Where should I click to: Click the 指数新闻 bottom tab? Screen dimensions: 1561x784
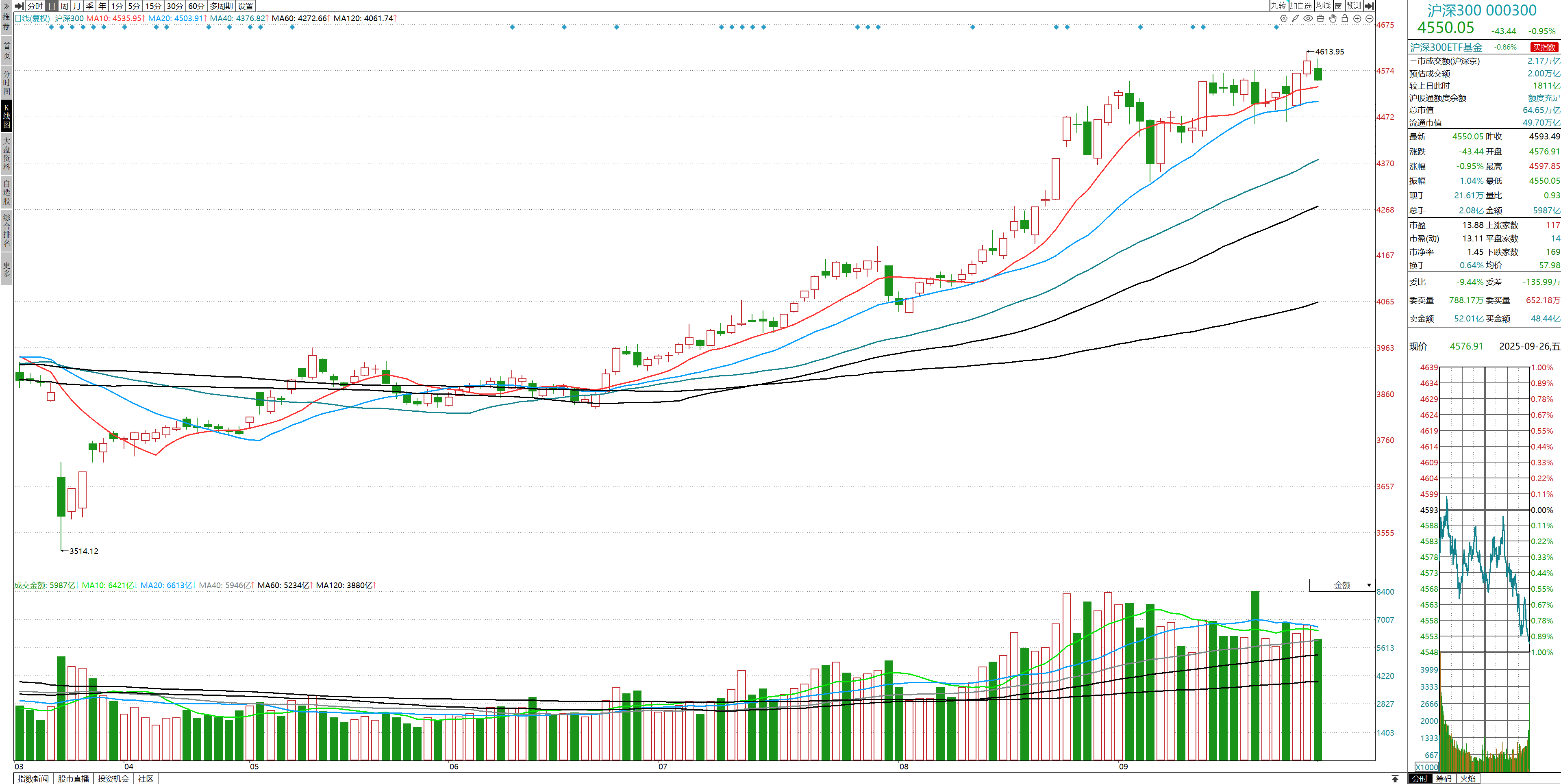point(33,779)
